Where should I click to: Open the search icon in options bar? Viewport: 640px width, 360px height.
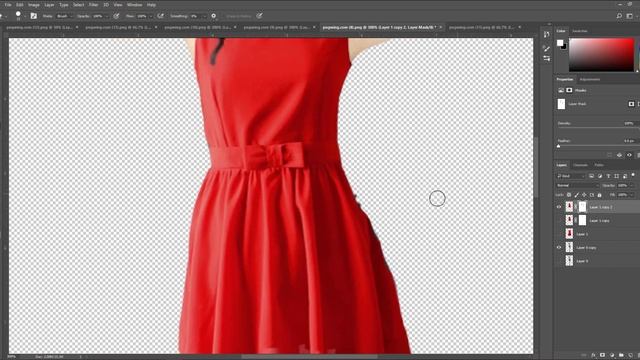[x=619, y=16]
